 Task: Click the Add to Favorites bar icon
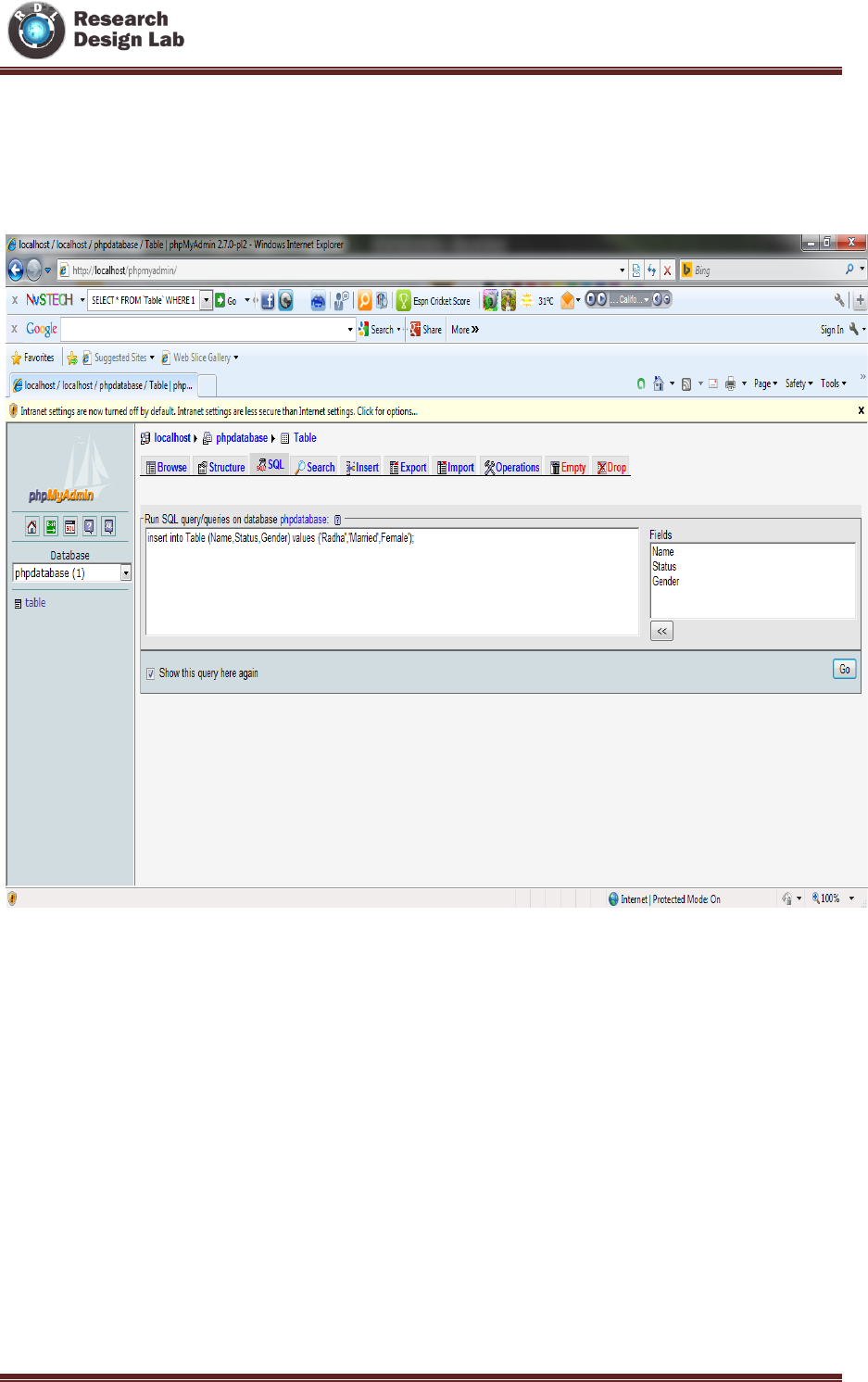click(x=72, y=358)
